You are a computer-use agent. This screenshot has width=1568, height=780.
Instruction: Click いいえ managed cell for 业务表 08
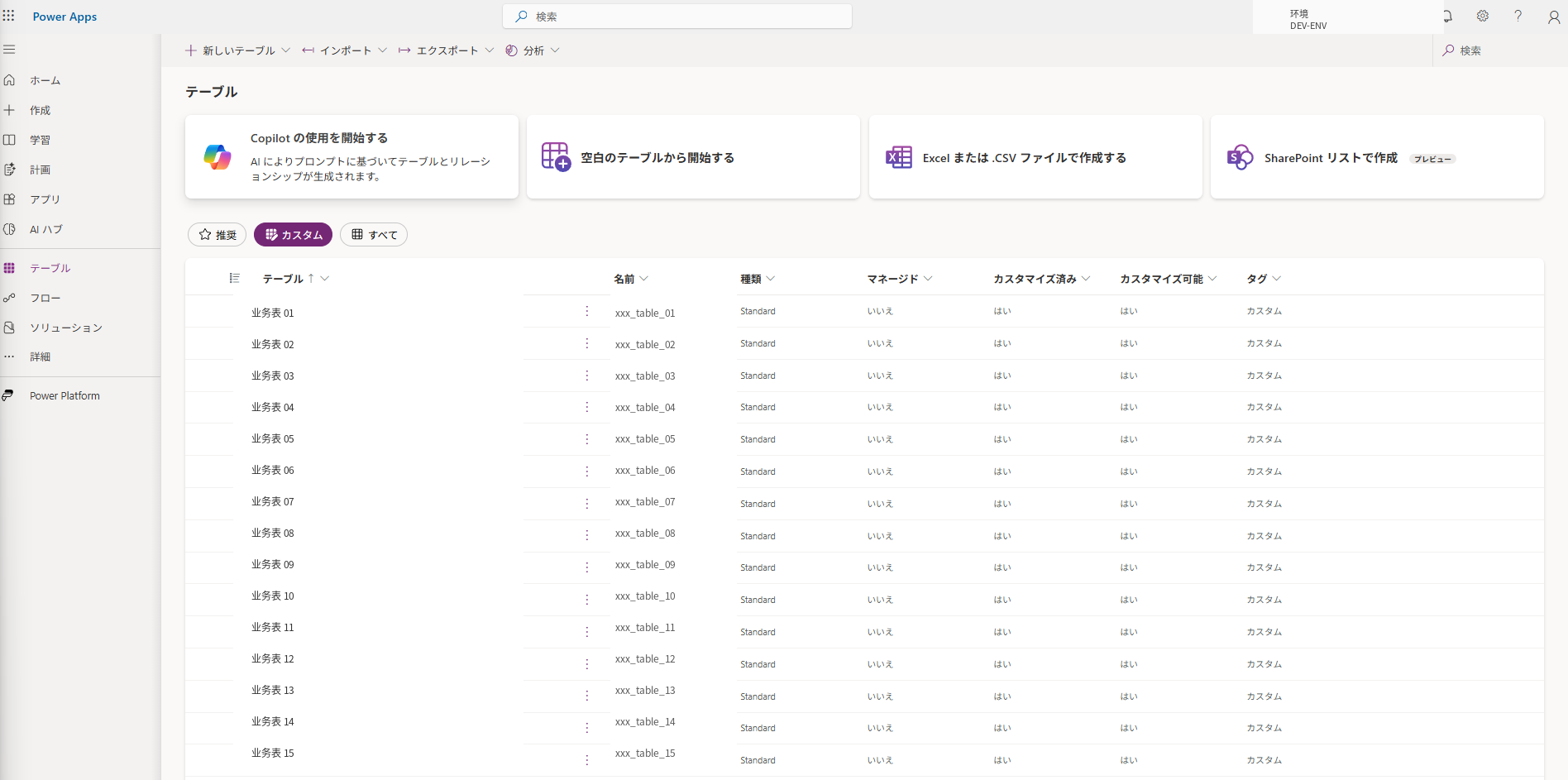[x=880, y=536]
